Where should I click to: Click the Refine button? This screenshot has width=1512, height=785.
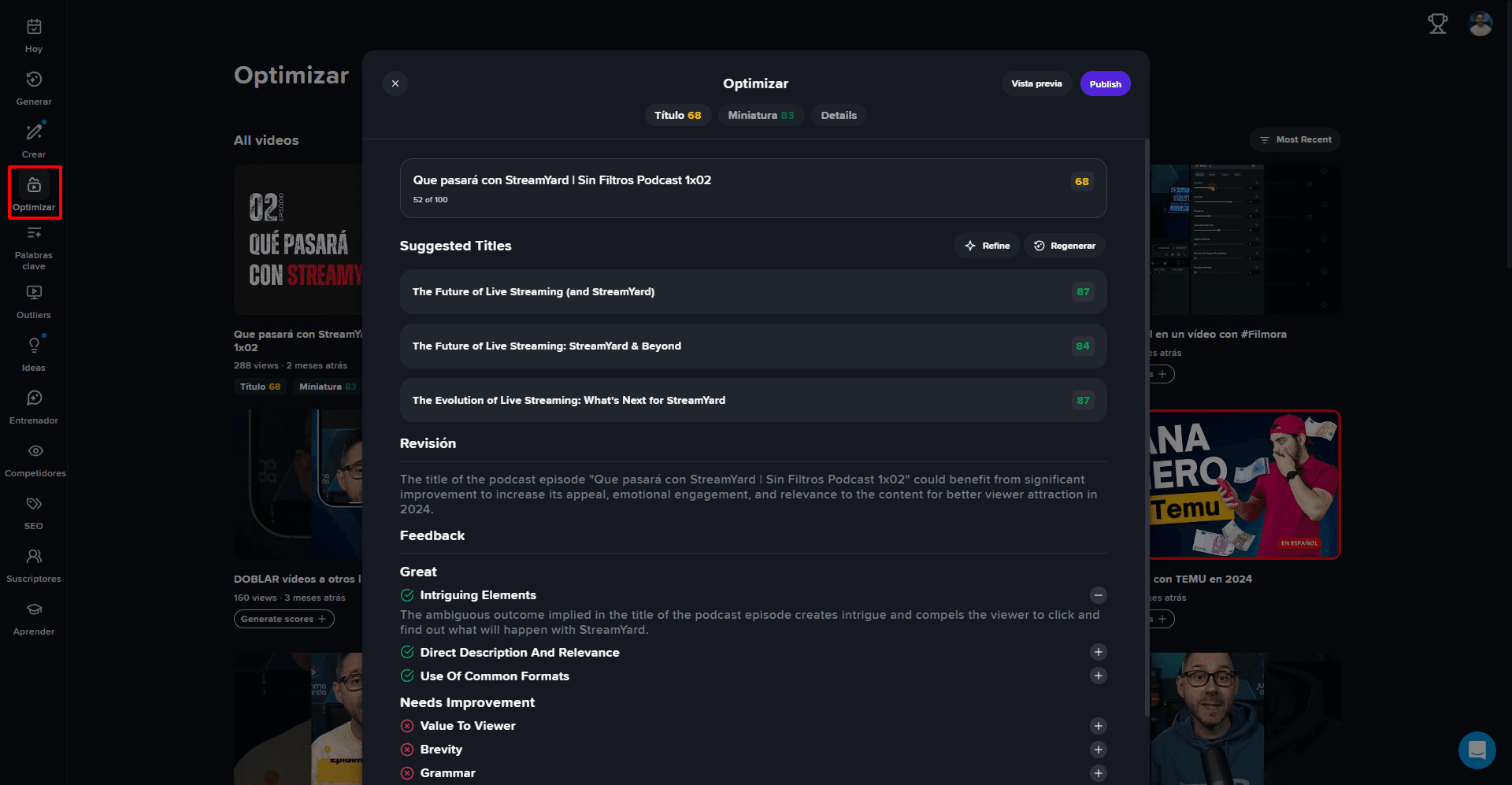[x=988, y=246]
